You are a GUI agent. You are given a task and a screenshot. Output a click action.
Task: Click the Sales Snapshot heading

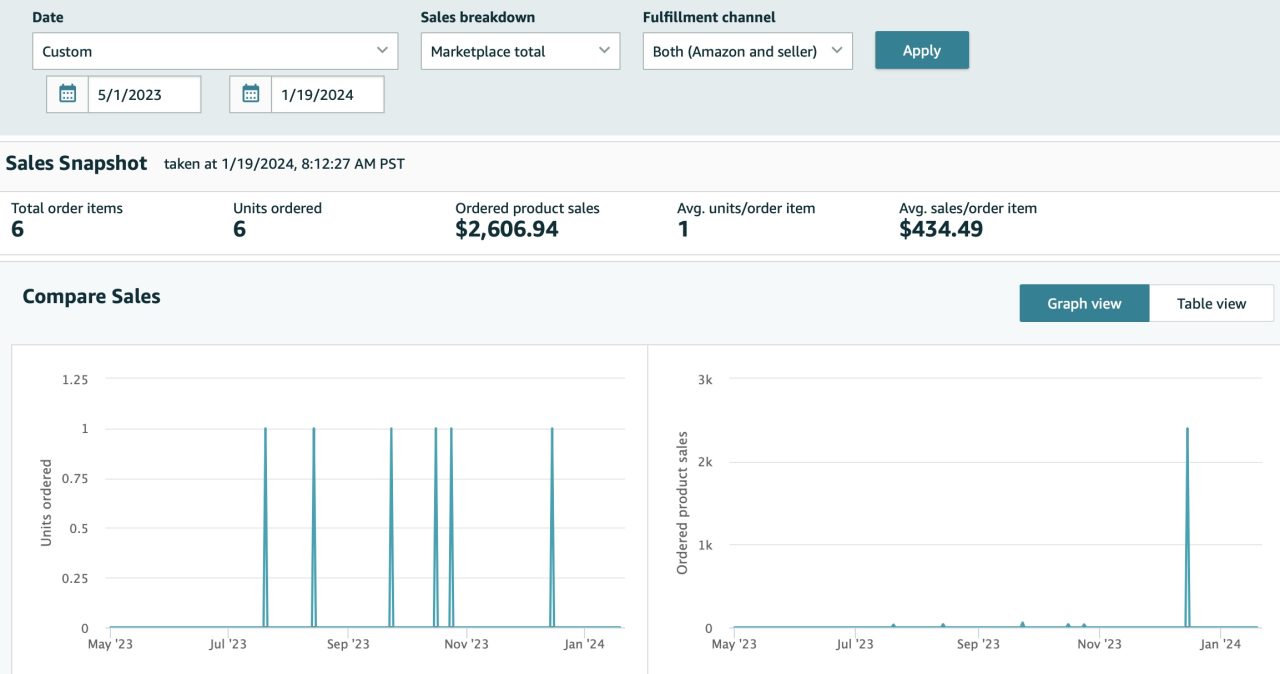pos(77,164)
